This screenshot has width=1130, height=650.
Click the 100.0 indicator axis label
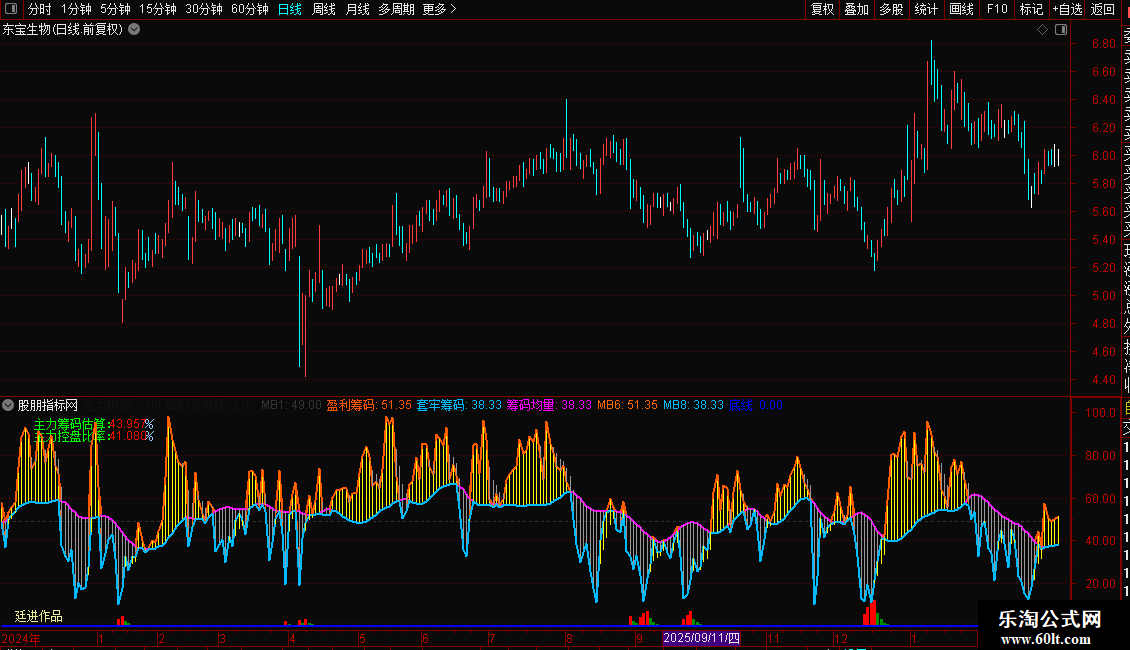pyautogui.click(x=1100, y=413)
